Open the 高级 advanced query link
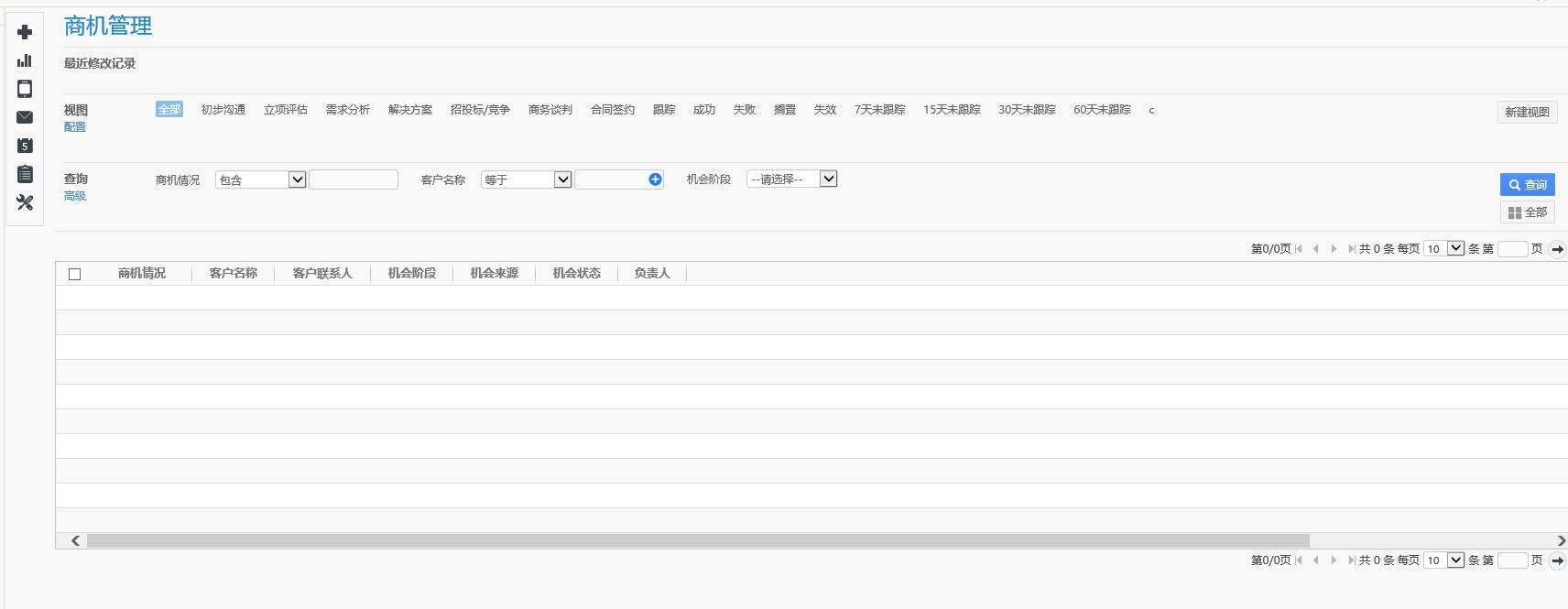This screenshot has width=1568, height=609. (x=75, y=196)
